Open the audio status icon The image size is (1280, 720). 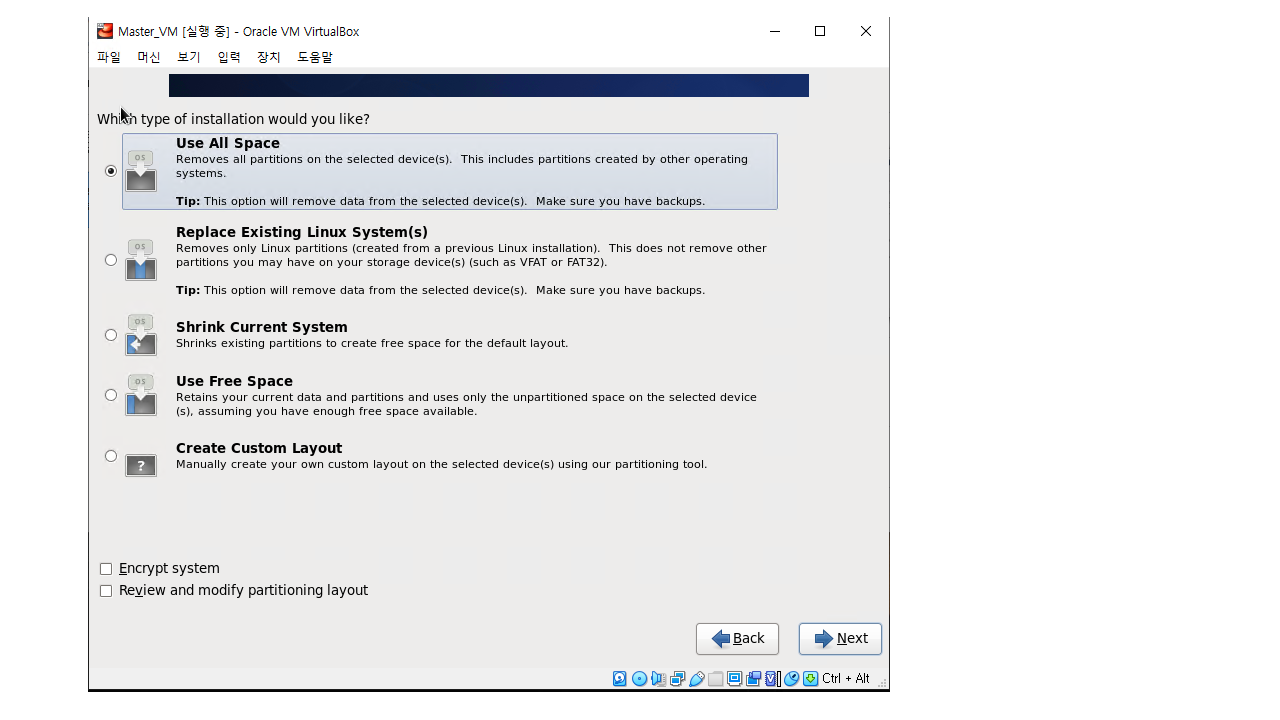pos(658,679)
